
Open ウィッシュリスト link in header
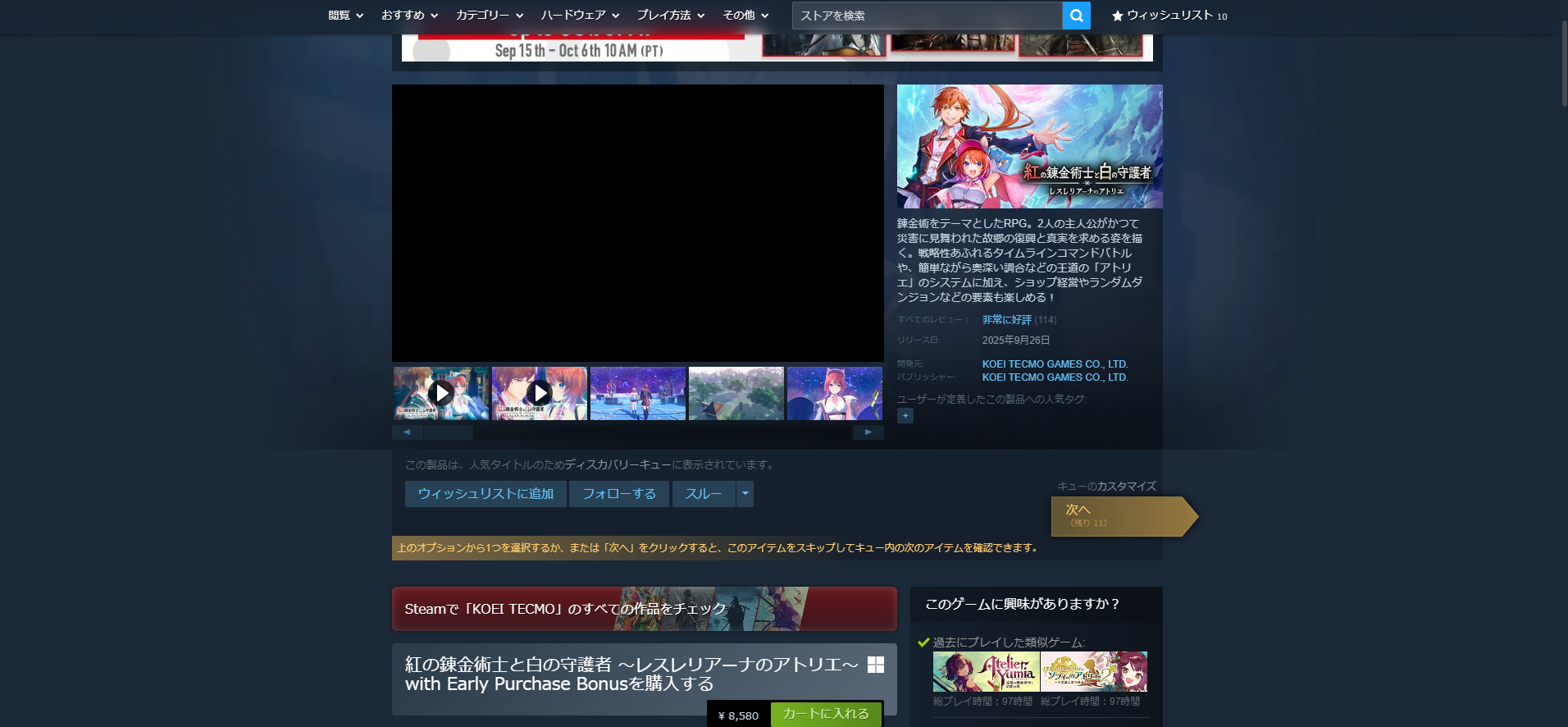click(1169, 16)
